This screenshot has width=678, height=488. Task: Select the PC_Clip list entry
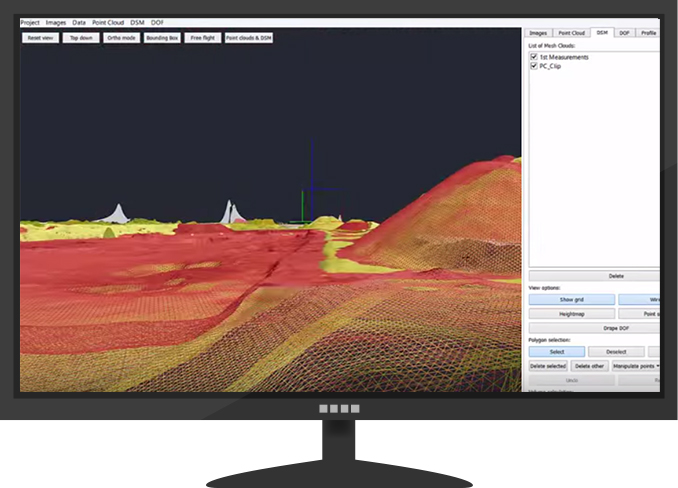550,66
